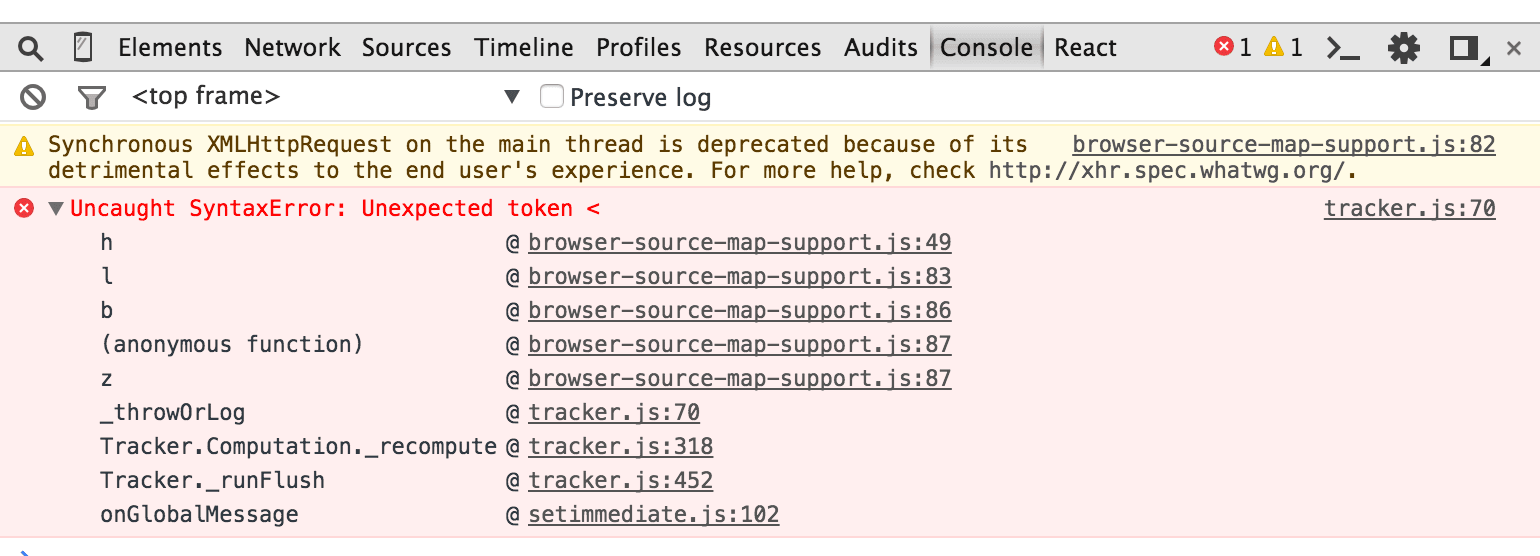Click the filter funnel icon
This screenshot has width=1540, height=556.
(92, 97)
